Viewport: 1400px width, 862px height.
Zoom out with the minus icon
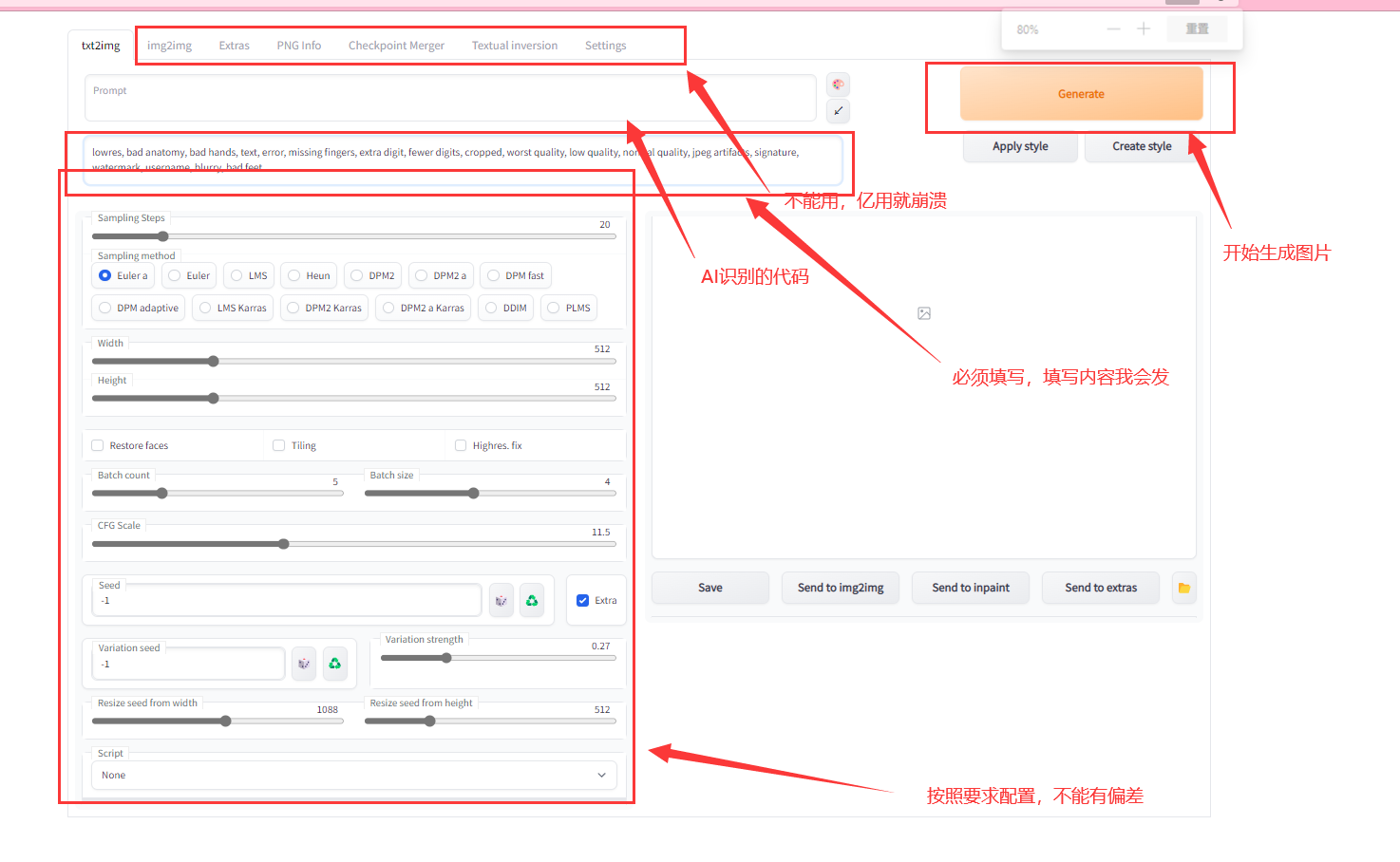[1113, 29]
